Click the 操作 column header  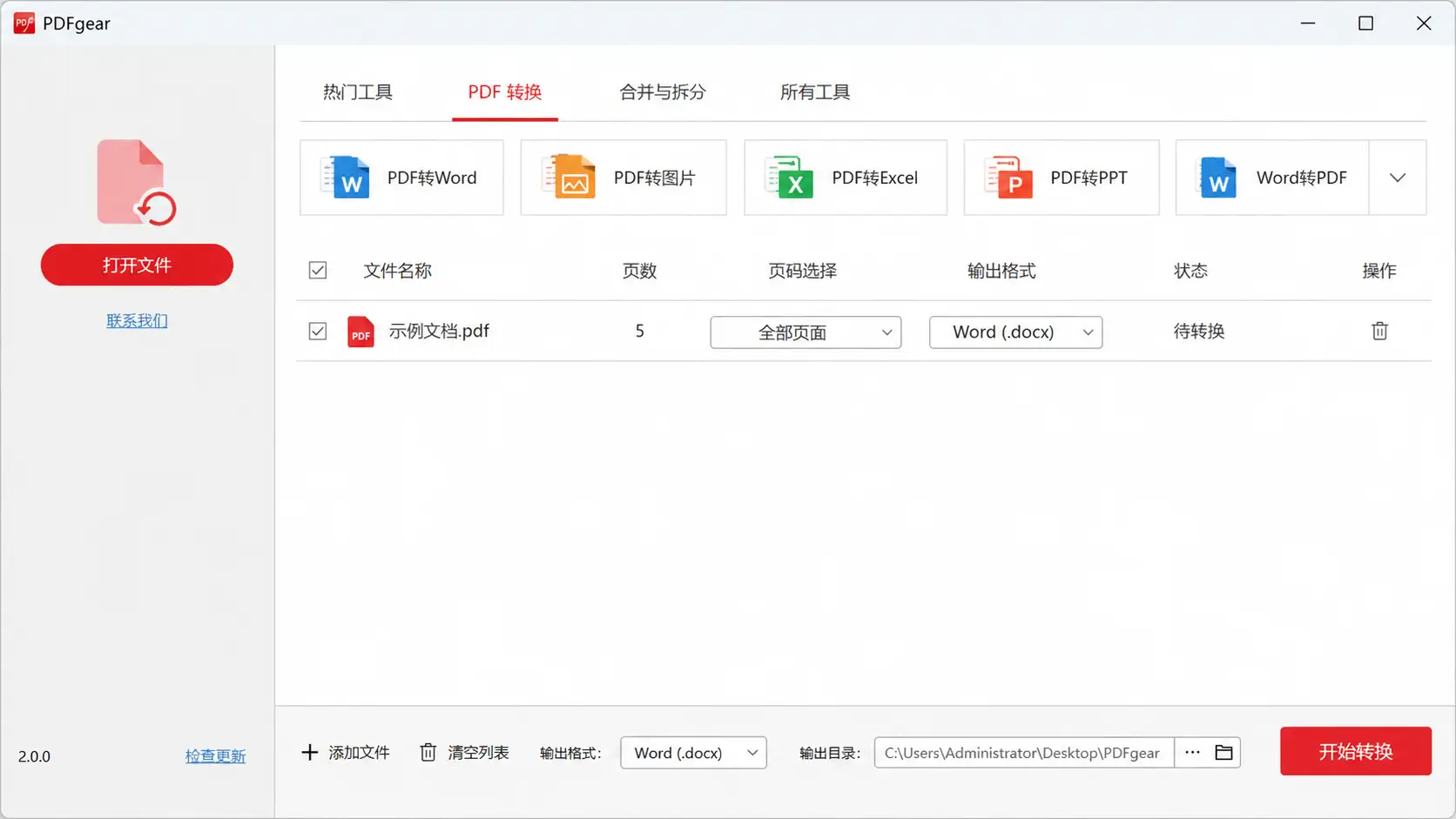(x=1379, y=271)
